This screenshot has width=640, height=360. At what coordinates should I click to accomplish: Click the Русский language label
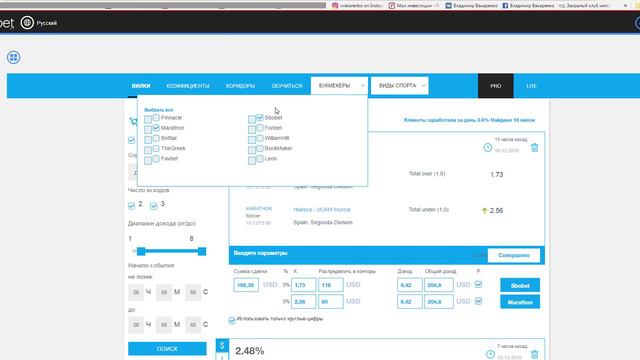[x=47, y=23]
